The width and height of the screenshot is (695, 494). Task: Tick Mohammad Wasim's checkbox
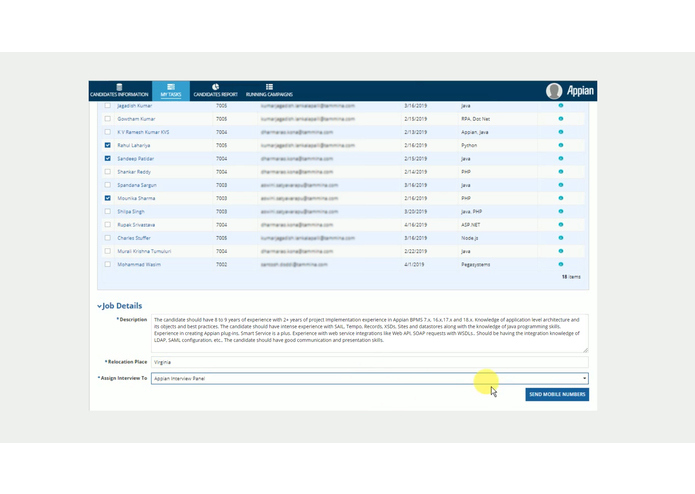point(108,265)
